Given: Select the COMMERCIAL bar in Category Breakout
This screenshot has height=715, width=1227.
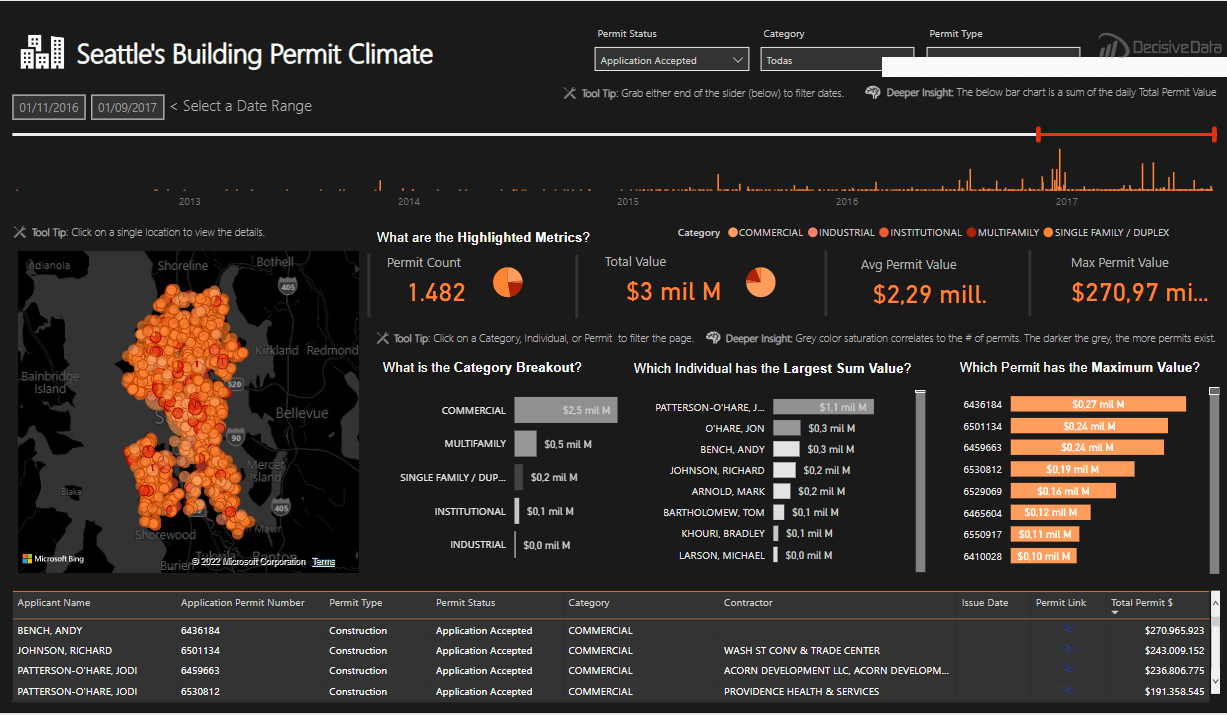Looking at the screenshot, I should click(565, 410).
